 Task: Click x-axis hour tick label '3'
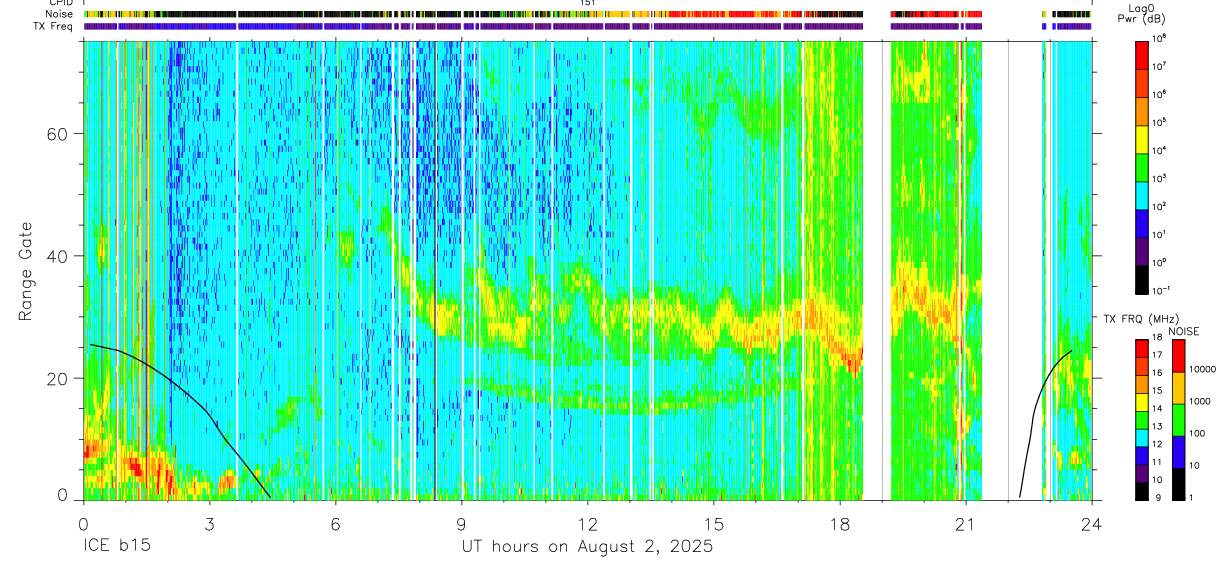pos(209,523)
